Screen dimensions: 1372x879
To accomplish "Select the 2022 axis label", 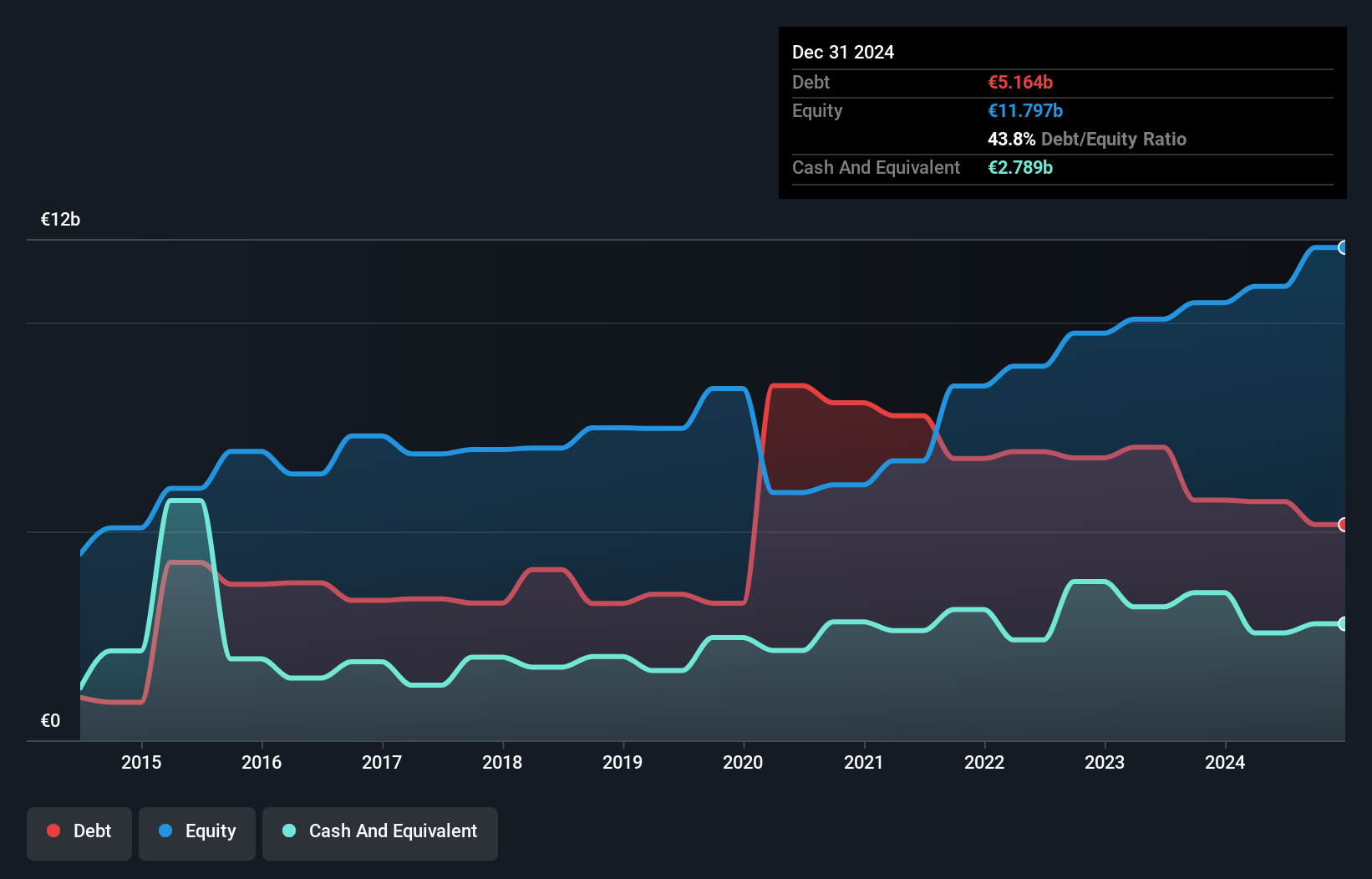I will [x=984, y=762].
